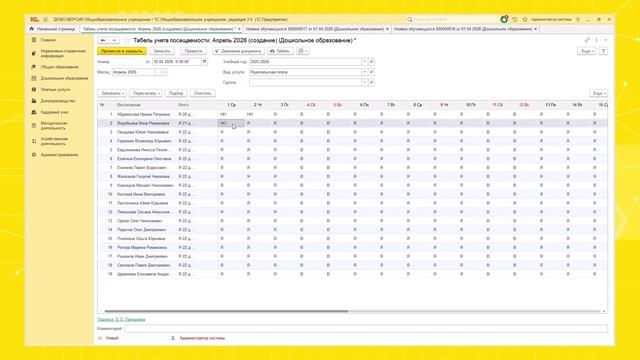The image size is (640, 360).
Task: Click the Месяц Апрель 2026 field
Action: pyautogui.click(x=133, y=72)
